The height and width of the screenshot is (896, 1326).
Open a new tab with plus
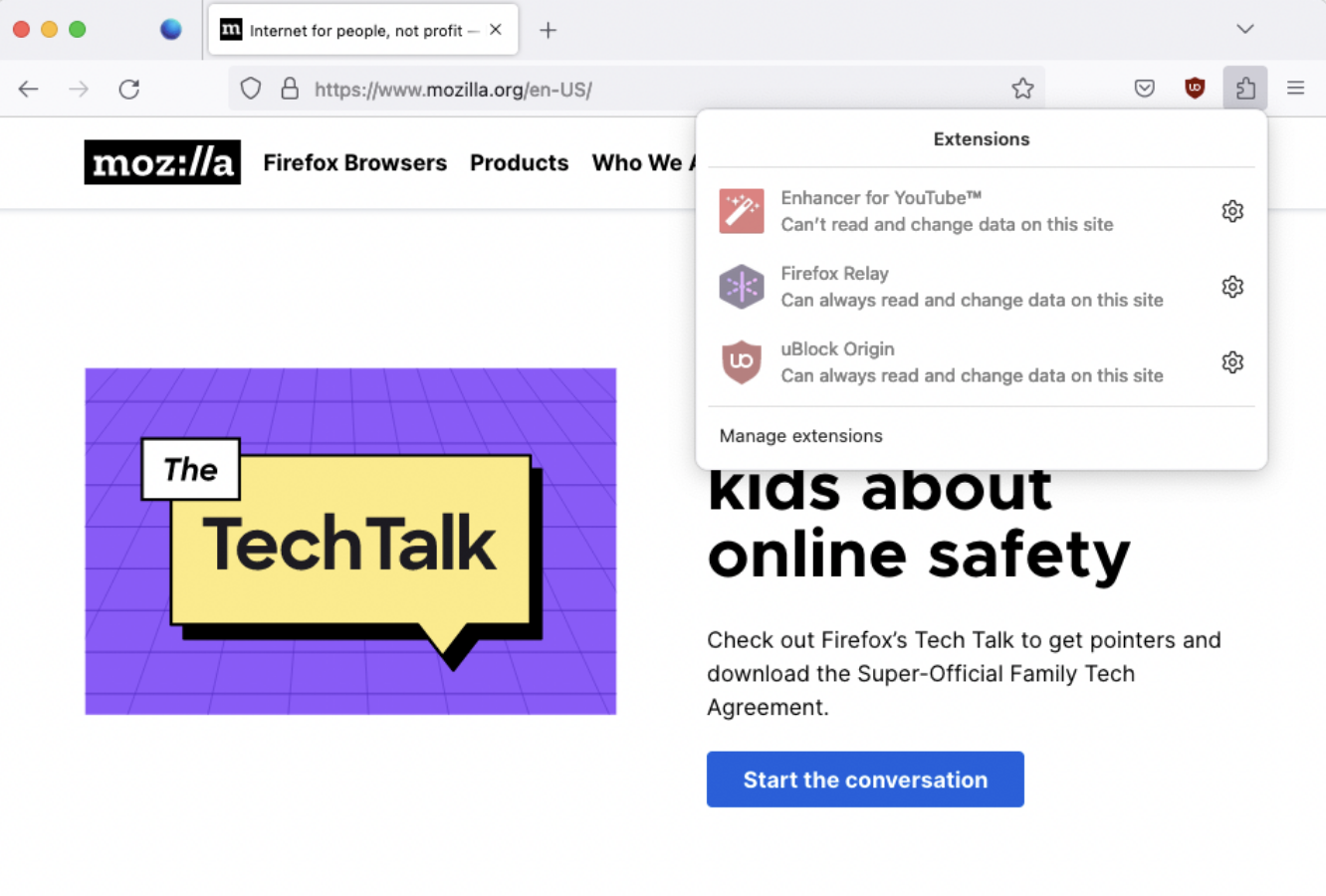548,30
